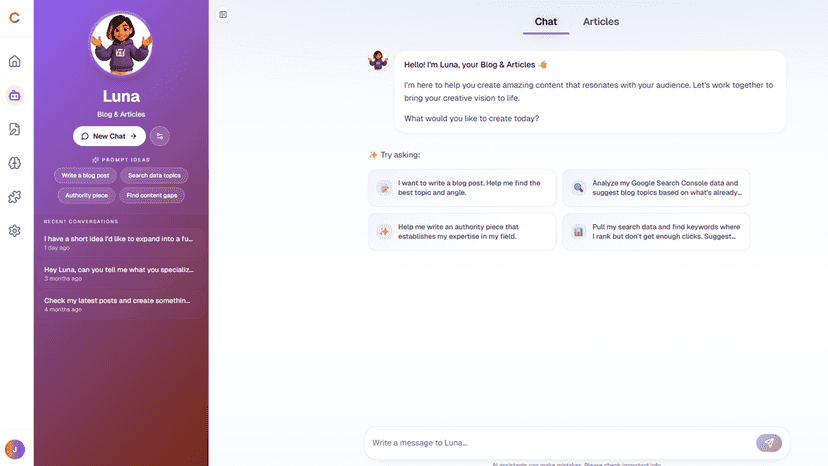Screen dimensions: 828x466
Task: Select 'Authority piece' prompt idea
Action: tap(87, 195)
